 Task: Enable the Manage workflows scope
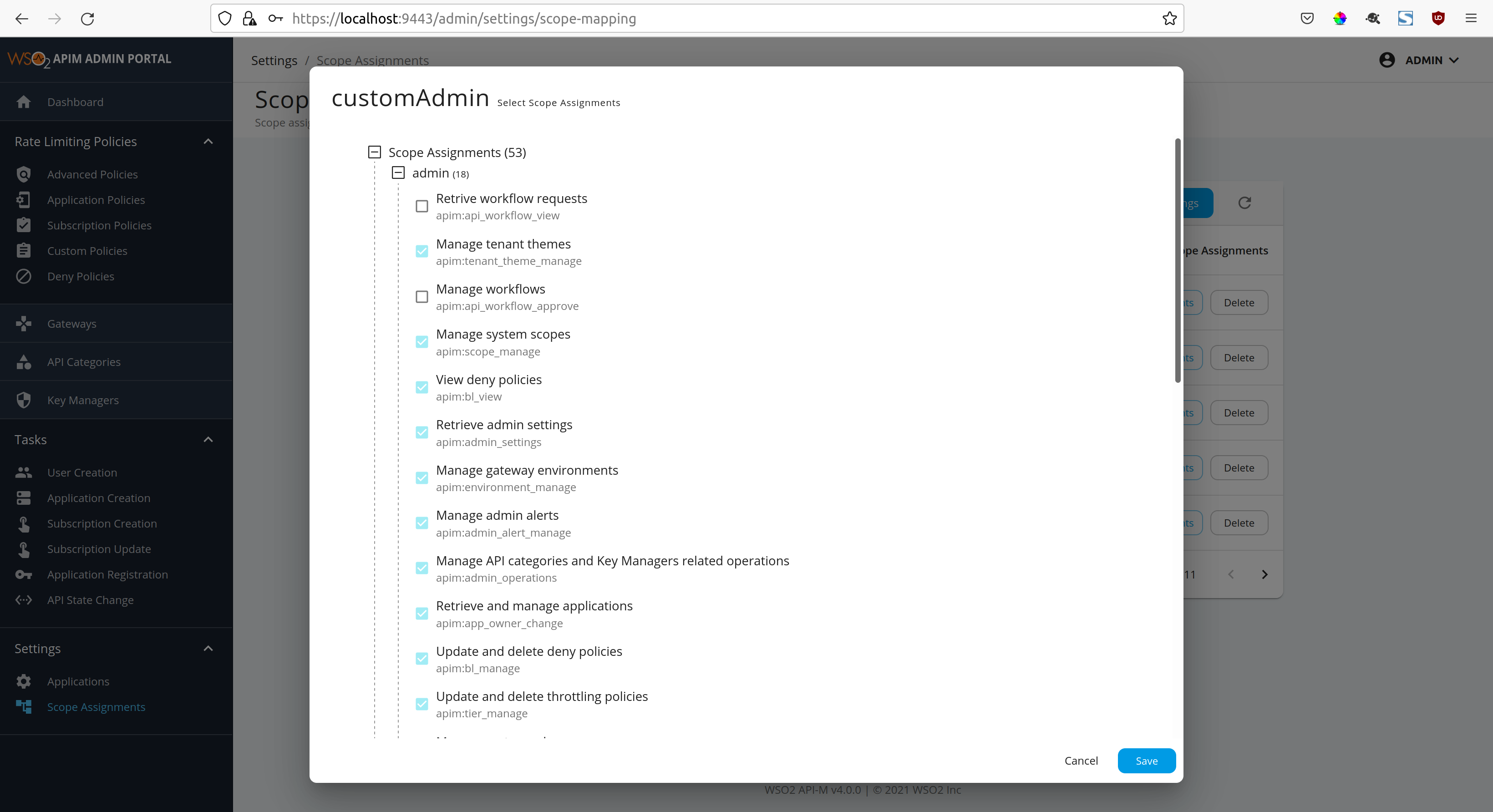(421, 297)
